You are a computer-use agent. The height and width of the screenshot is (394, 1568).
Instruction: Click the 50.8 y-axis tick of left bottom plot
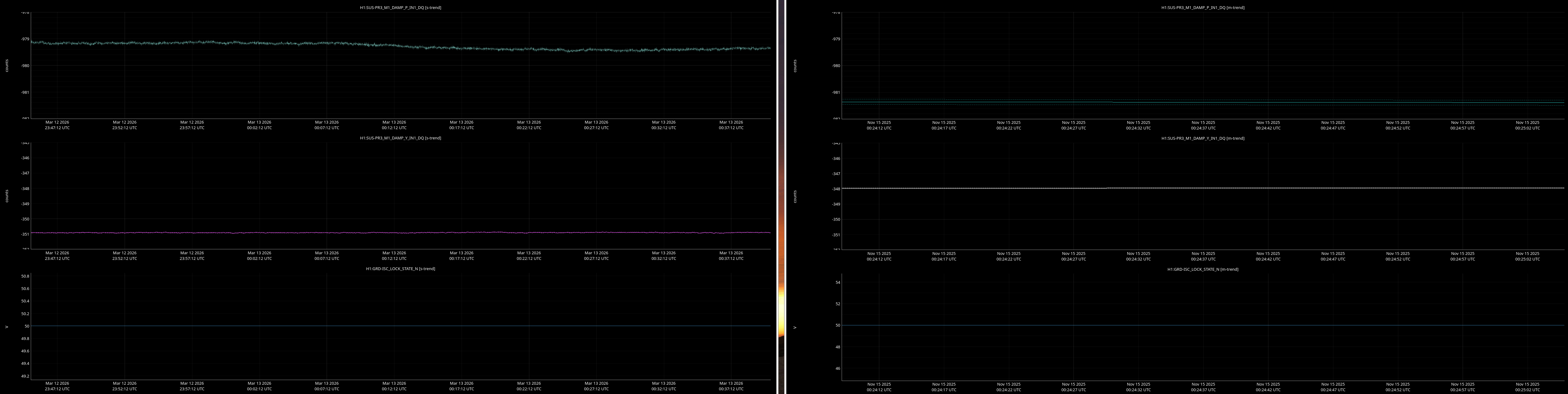click(25, 276)
